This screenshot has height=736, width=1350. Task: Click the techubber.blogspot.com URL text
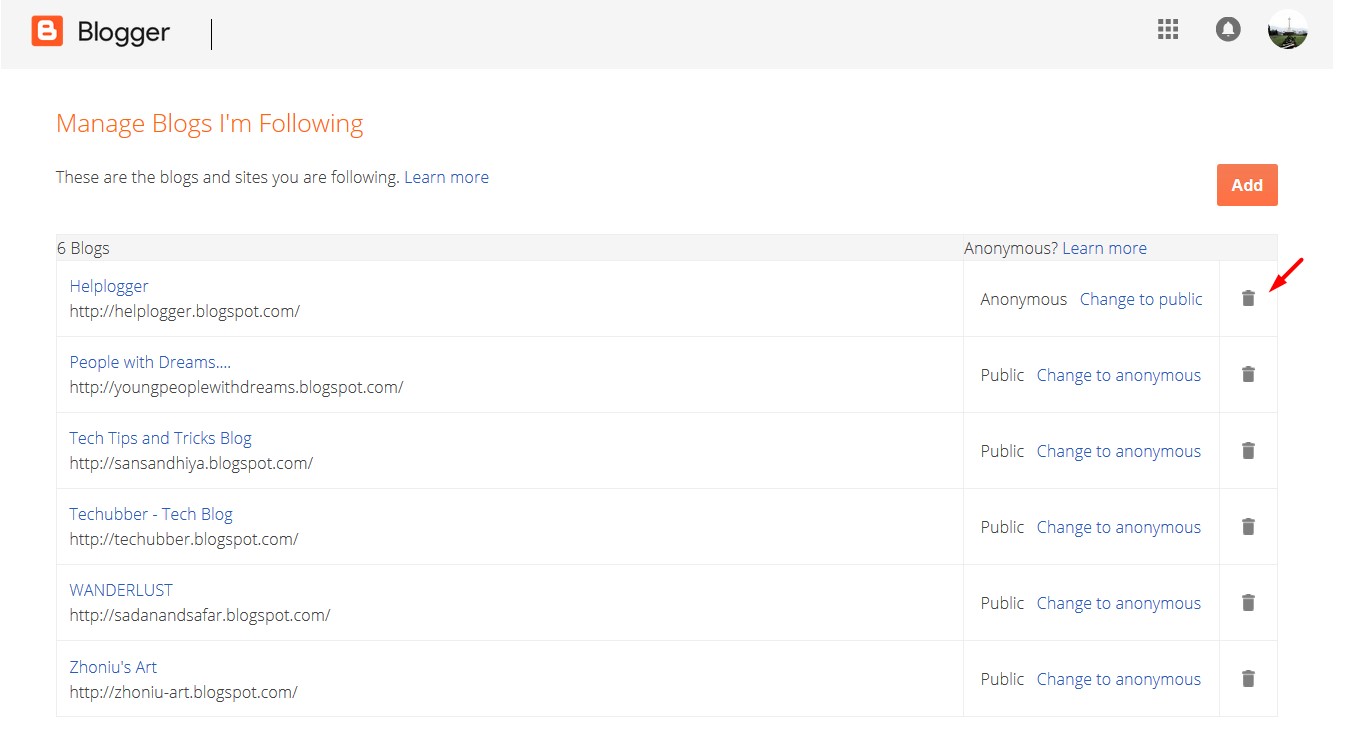[184, 539]
